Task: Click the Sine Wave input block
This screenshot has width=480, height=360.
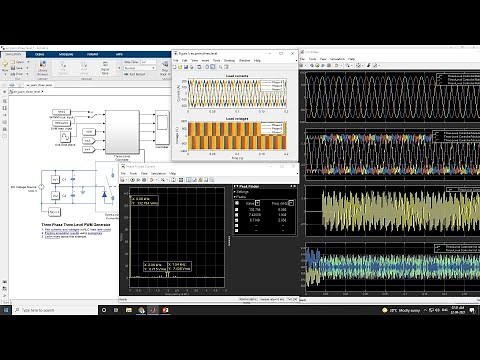Action: click(x=65, y=137)
